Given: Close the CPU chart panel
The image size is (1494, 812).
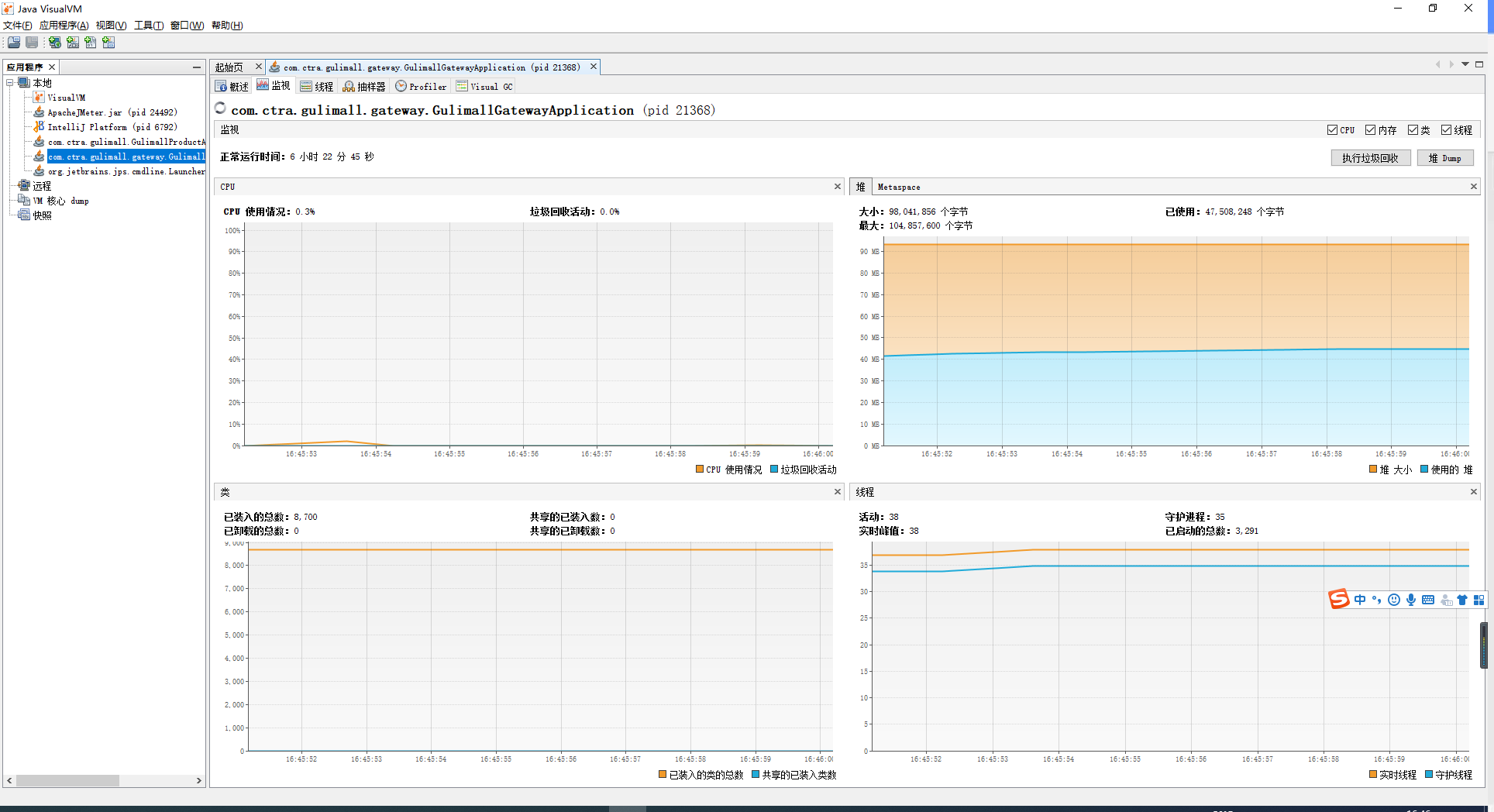Looking at the screenshot, I should (837, 186).
